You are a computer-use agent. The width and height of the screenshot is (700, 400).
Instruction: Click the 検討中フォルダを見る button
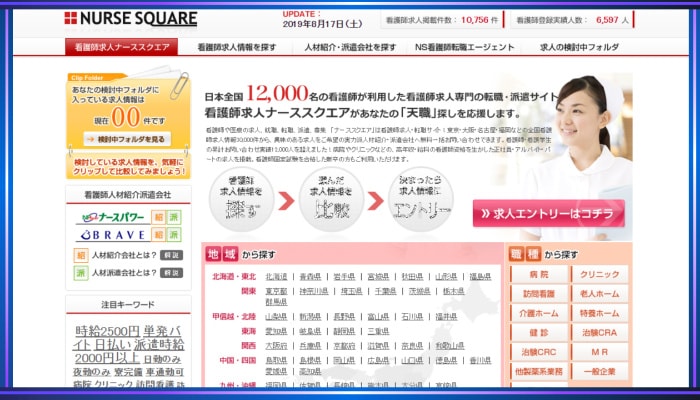127,139
